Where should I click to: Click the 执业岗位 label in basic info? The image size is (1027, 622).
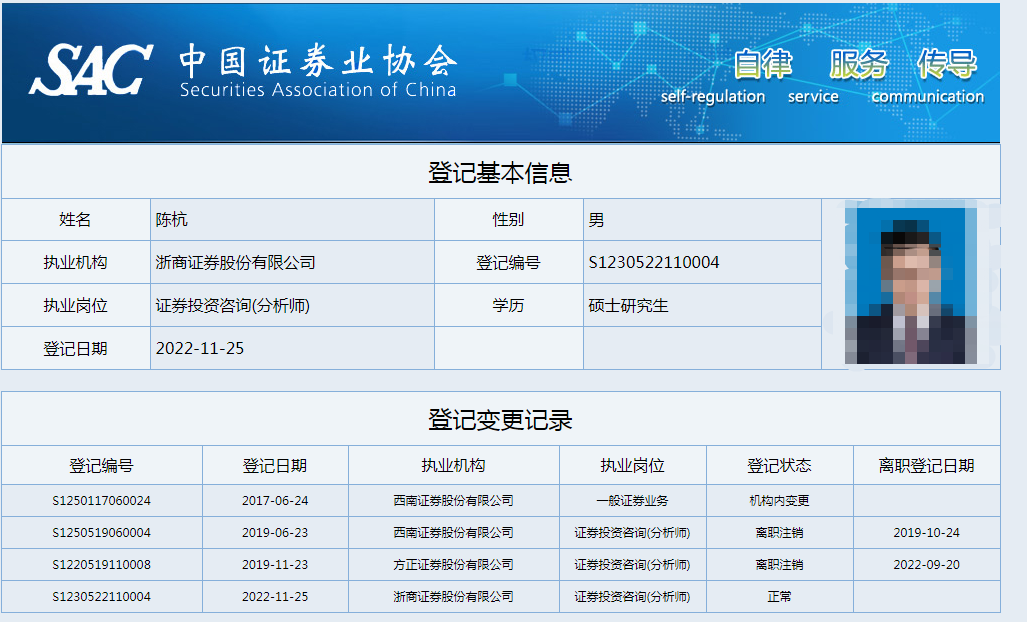point(75,306)
